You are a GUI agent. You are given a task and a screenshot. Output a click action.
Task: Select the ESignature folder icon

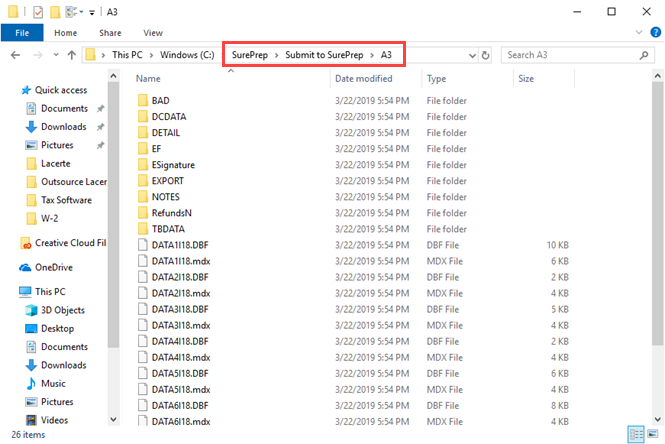point(143,165)
